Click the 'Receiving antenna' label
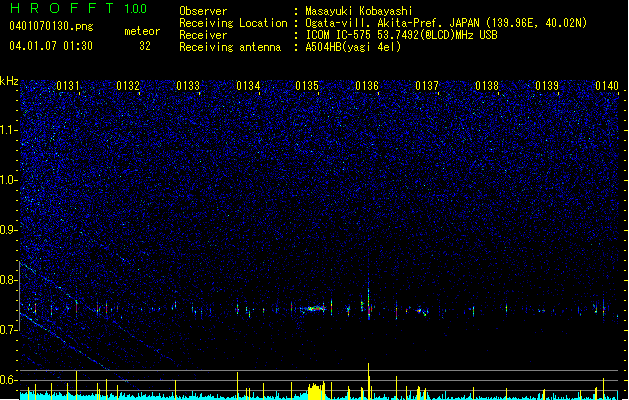 coord(230,47)
